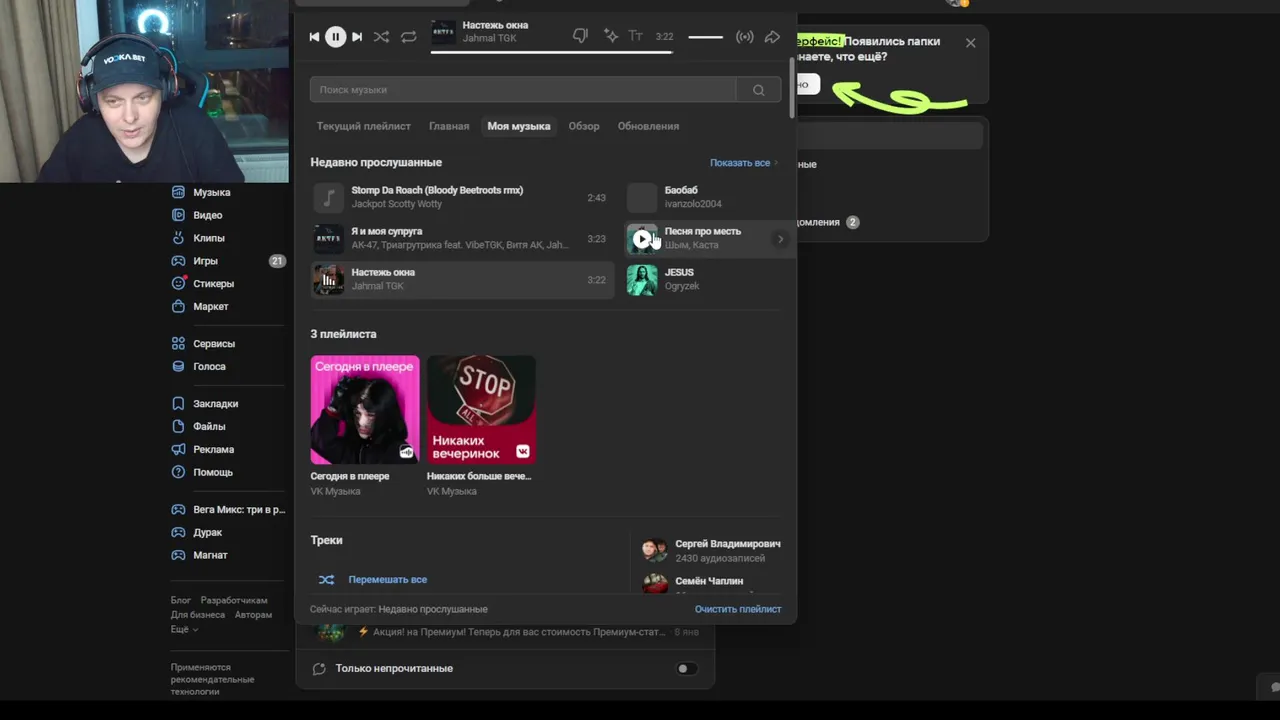
Task: Click the Игры counter badge 21
Action: click(277, 261)
